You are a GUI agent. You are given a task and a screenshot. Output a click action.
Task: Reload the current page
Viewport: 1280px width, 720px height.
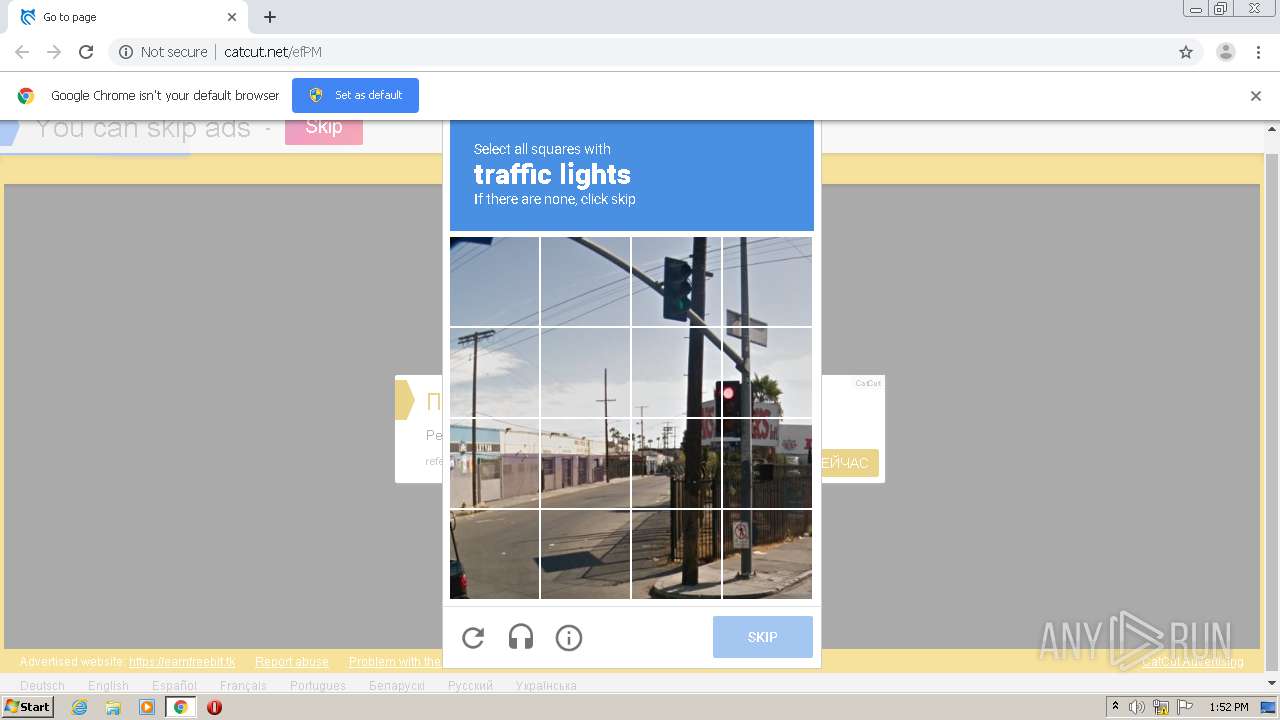point(86,52)
